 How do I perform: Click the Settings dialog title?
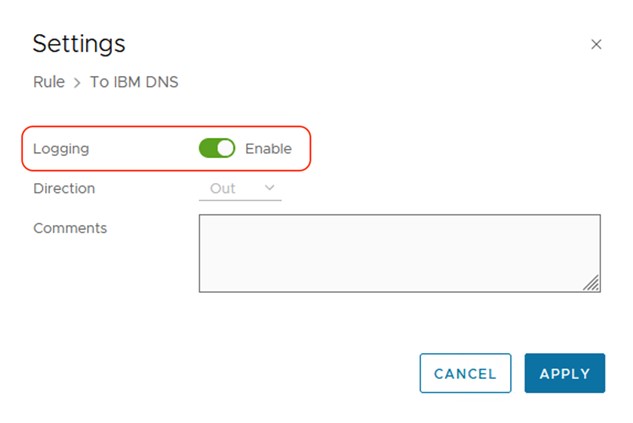(x=79, y=43)
